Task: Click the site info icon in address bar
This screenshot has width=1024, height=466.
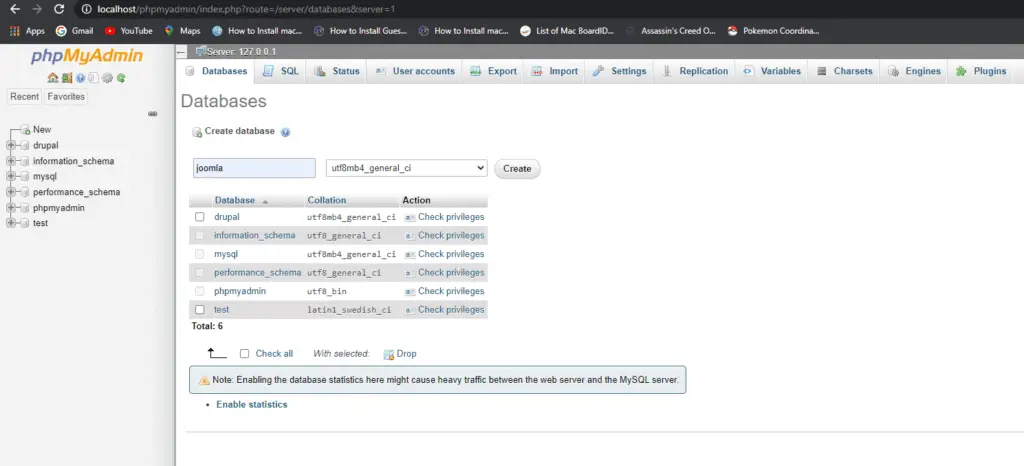Action: pos(86,10)
